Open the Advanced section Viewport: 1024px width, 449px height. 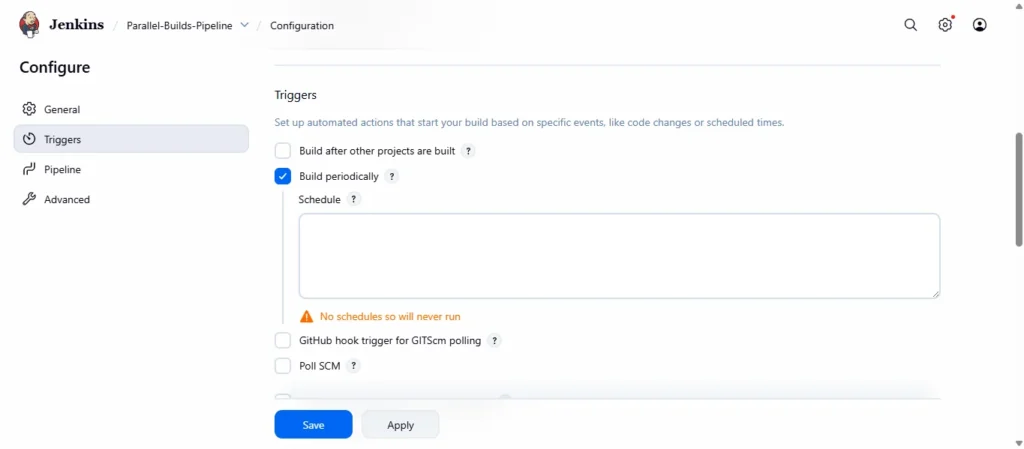click(66, 200)
